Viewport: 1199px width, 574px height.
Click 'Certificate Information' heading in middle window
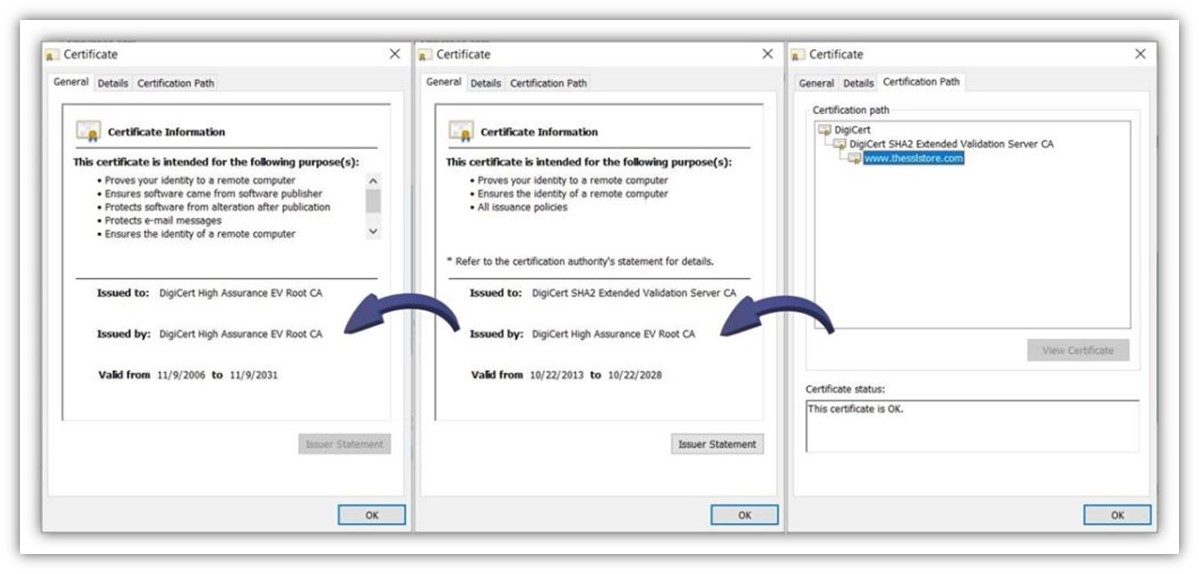pyautogui.click(x=539, y=132)
